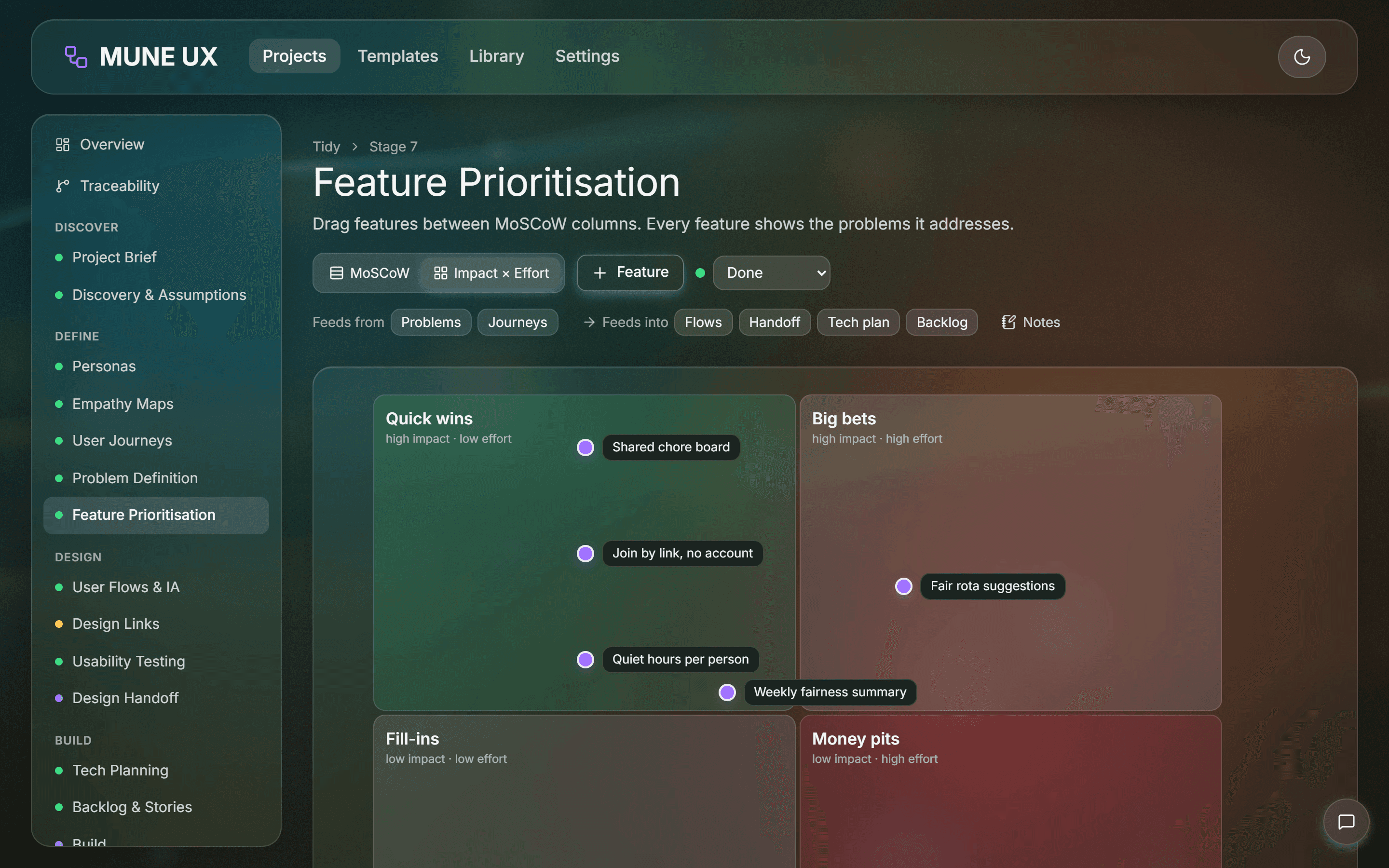Viewport: 1389px width, 868px height.
Task: Click the plus icon on Feature button
Action: tap(600, 272)
